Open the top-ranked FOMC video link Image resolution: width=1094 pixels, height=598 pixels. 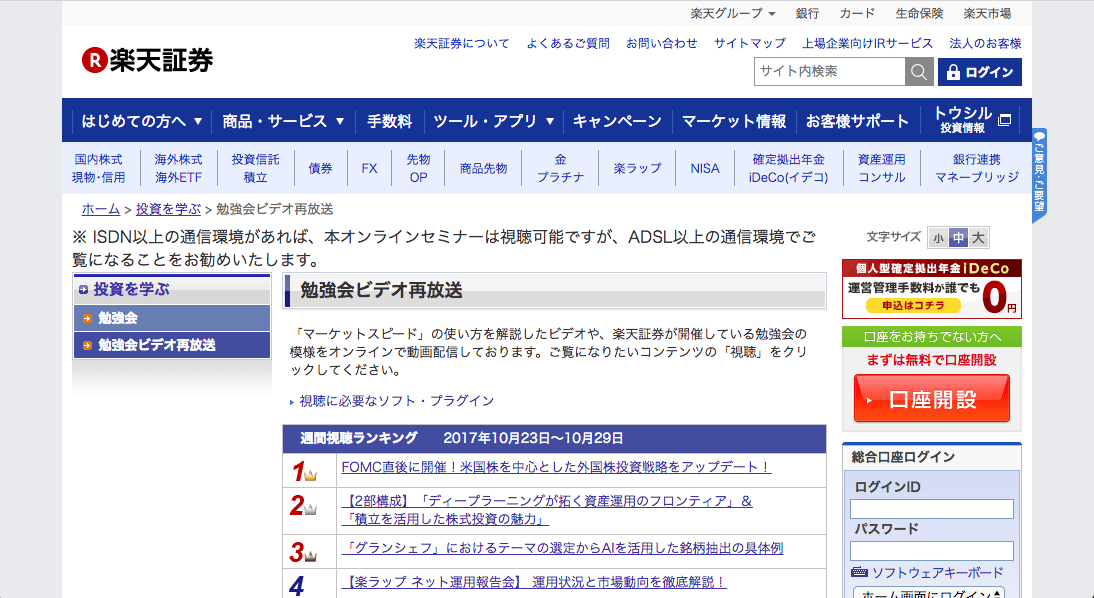555,467
